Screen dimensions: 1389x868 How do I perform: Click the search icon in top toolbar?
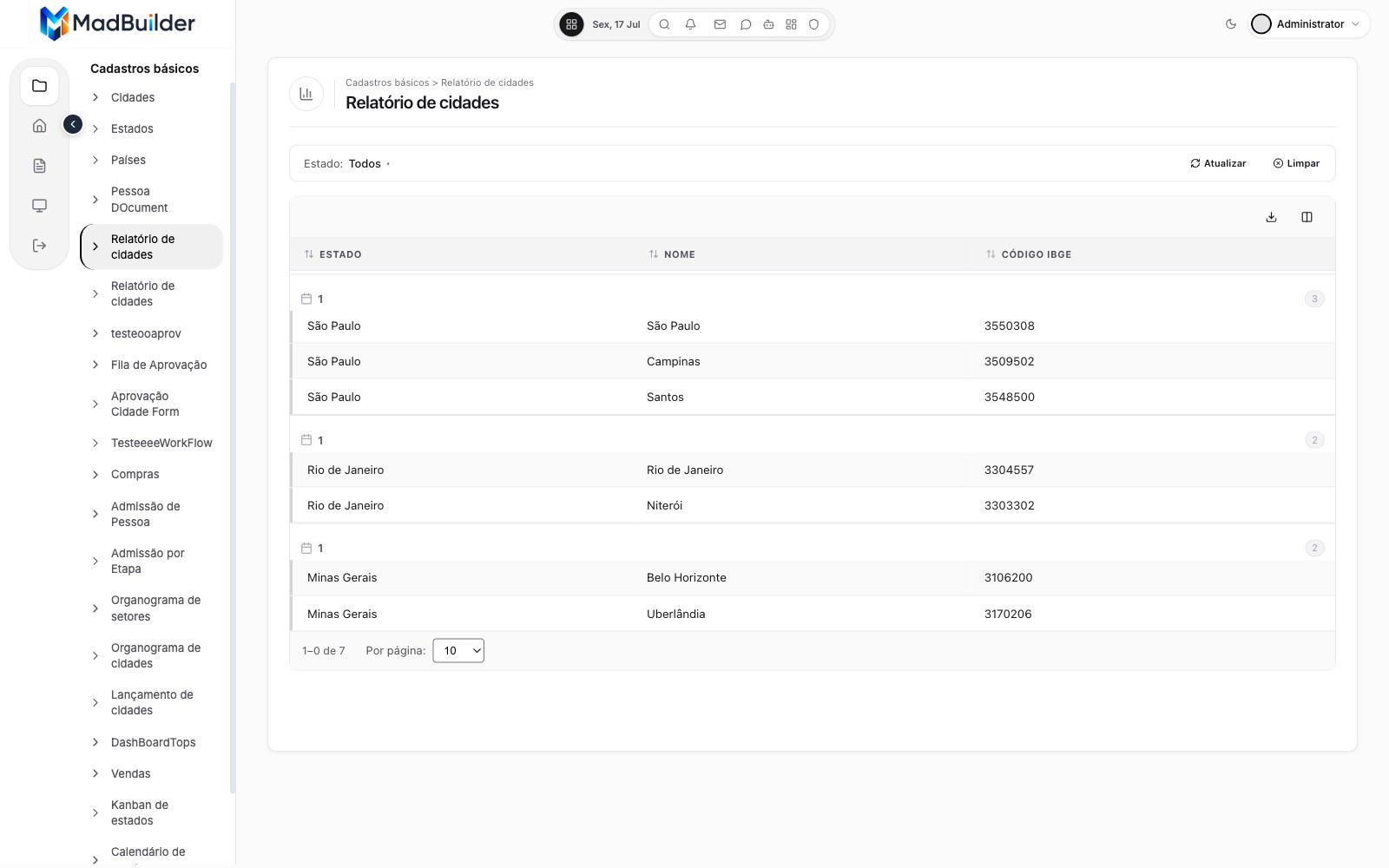pos(664,24)
